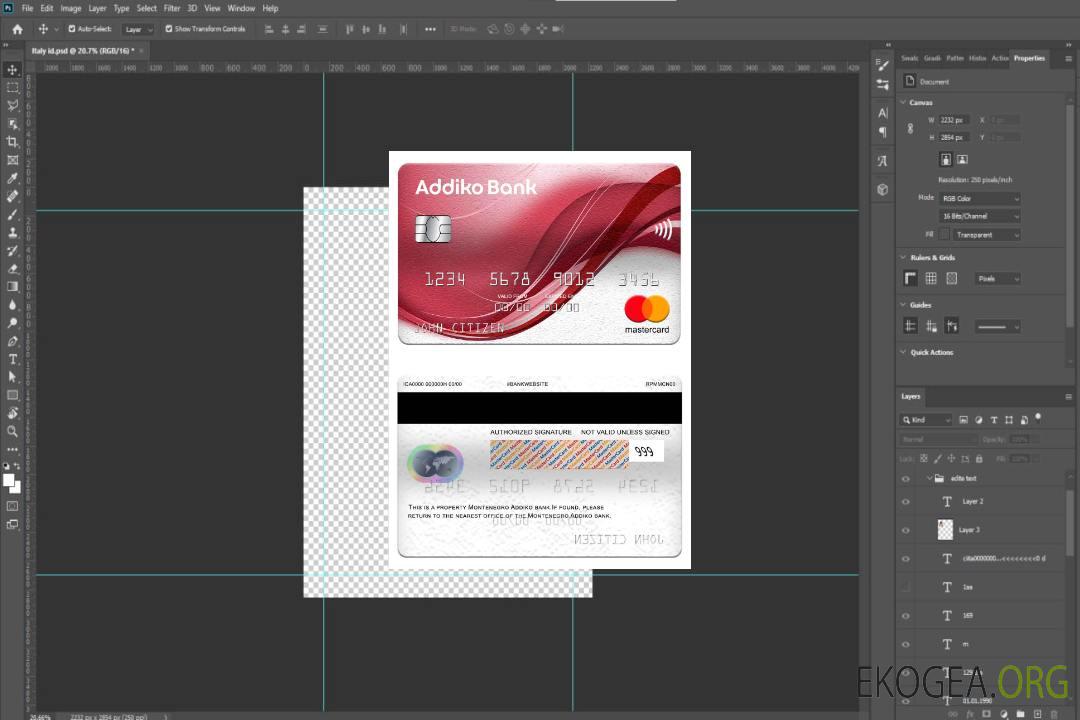The height and width of the screenshot is (720, 1080).
Task: Open the Glyphs panel icon
Action: tap(882, 161)
